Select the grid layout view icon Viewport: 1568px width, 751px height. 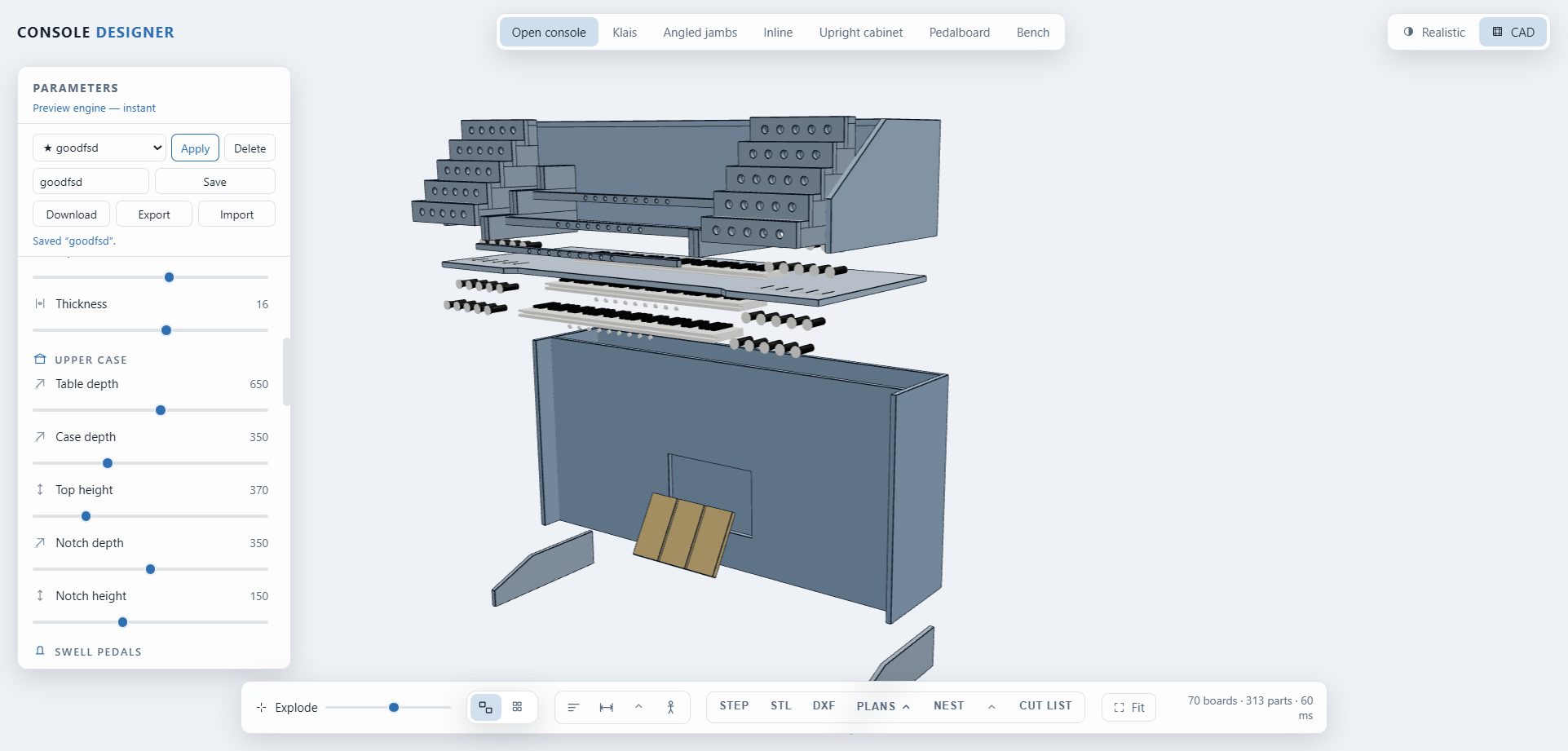[517, 707]
